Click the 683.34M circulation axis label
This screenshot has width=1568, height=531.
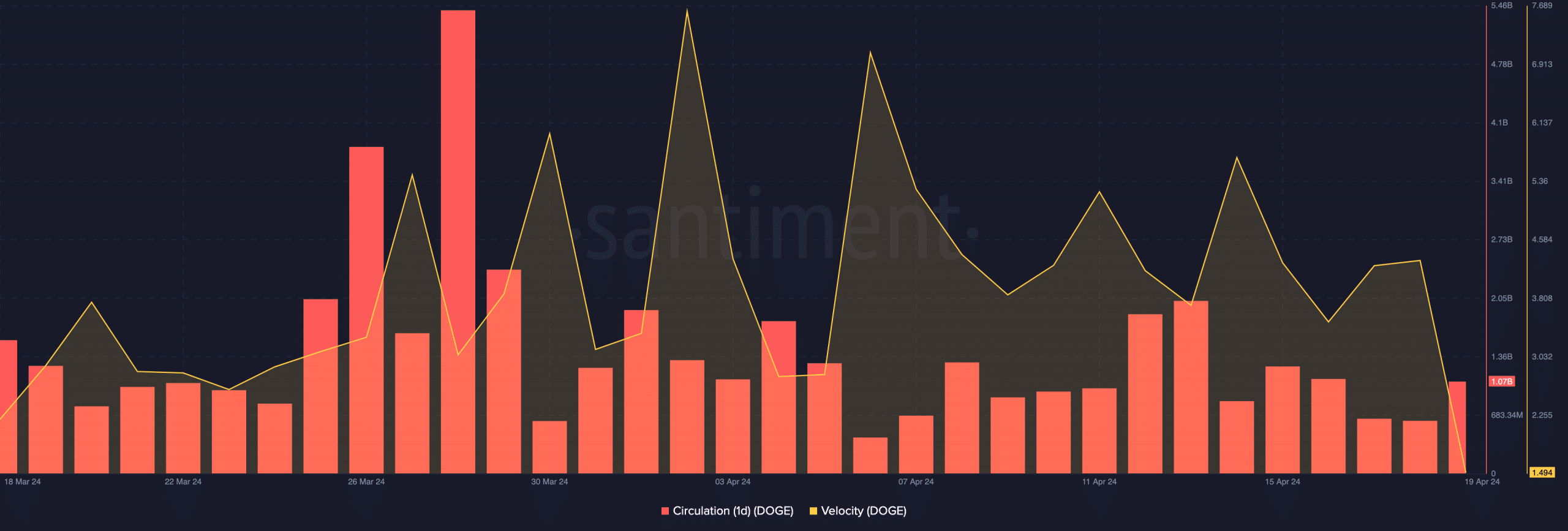pyautogui.click(x=1507, y=415)
